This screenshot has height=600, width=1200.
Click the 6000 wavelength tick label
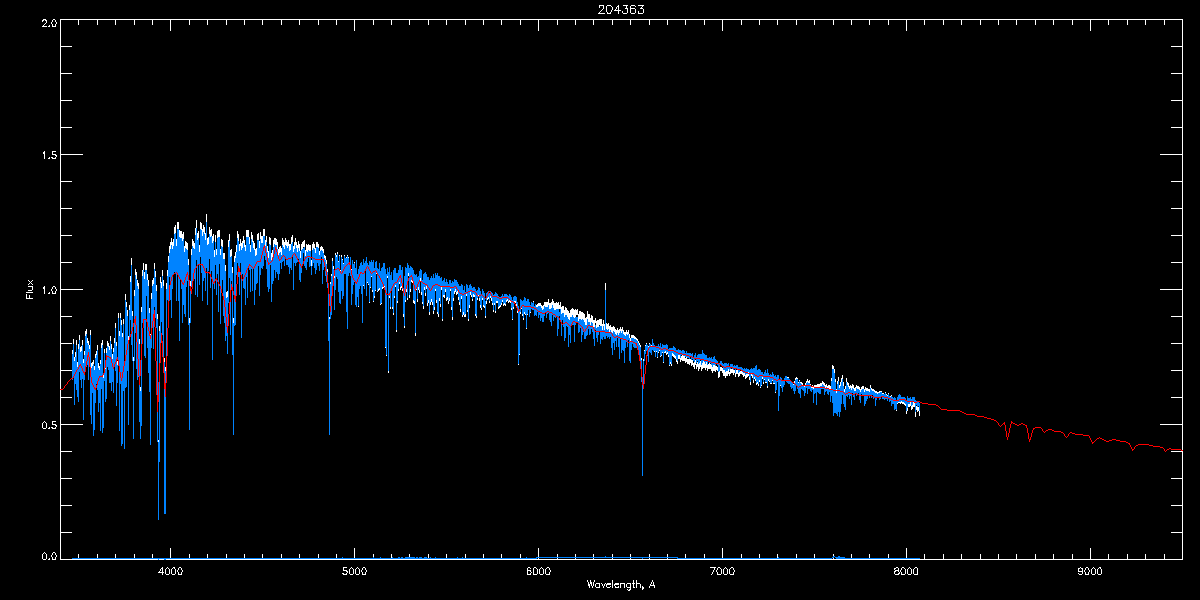(x=538, y=572)
